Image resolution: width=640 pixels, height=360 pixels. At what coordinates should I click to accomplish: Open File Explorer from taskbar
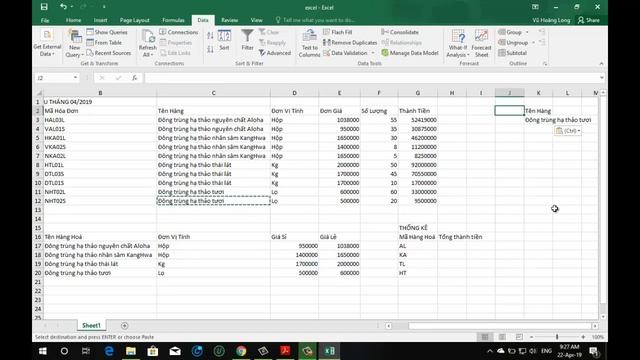click(131, 351)
